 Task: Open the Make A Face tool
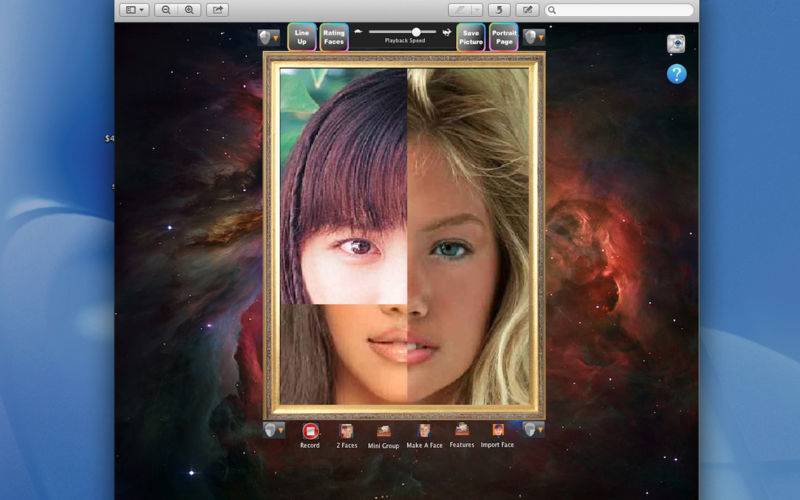(x=424, y=431)
